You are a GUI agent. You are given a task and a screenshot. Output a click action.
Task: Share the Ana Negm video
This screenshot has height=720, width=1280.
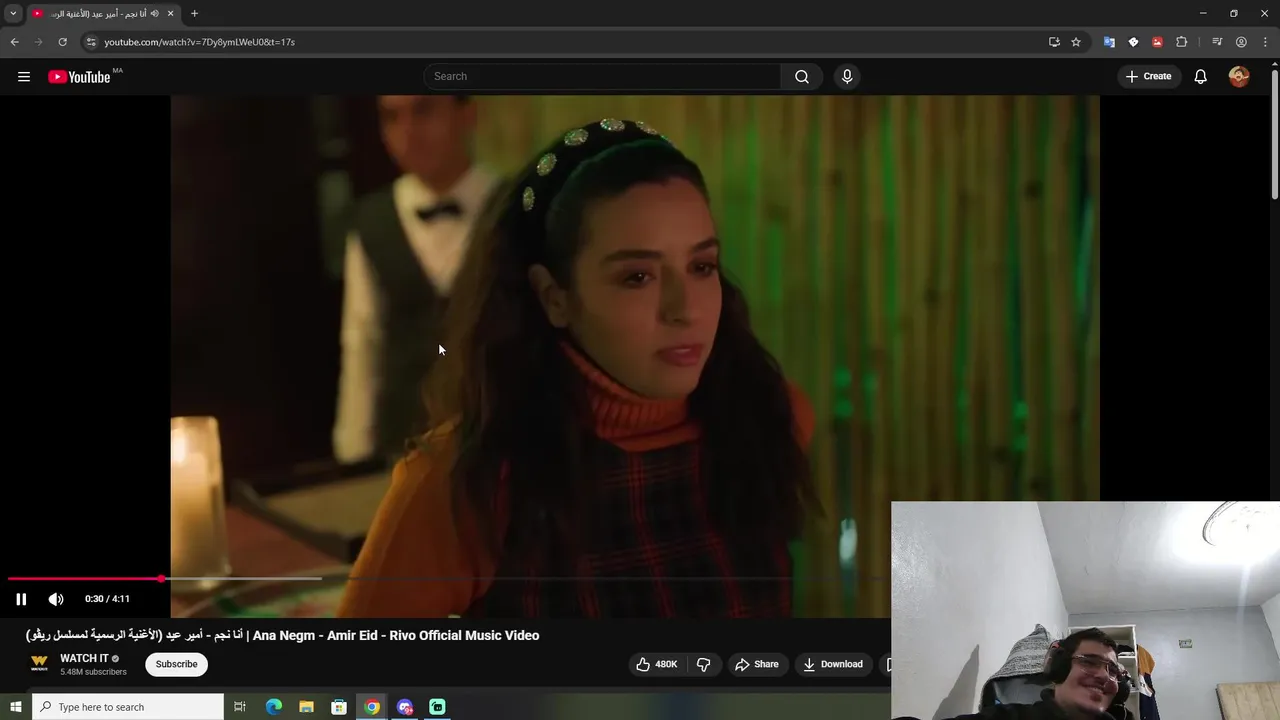click(757, 664)
